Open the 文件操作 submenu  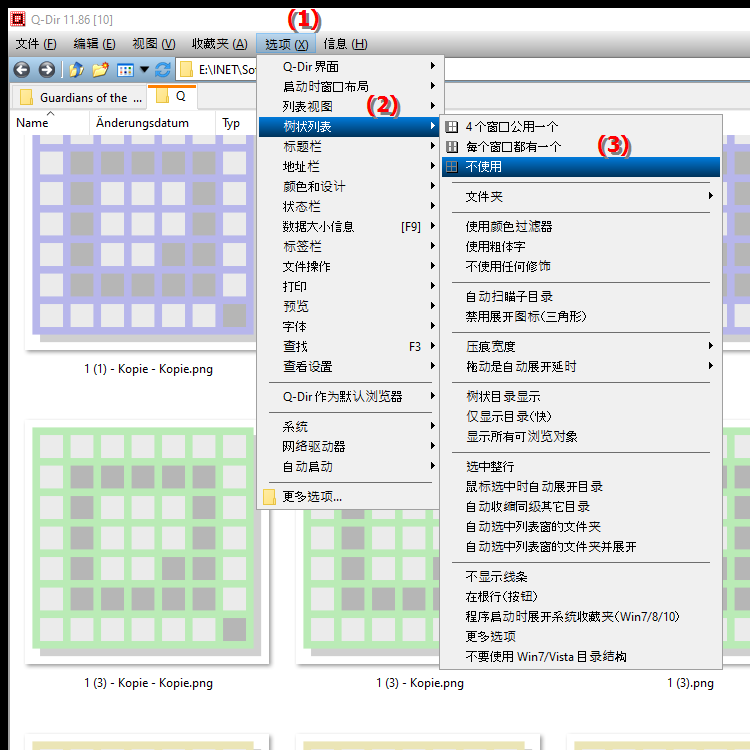(x=349, y=267)
